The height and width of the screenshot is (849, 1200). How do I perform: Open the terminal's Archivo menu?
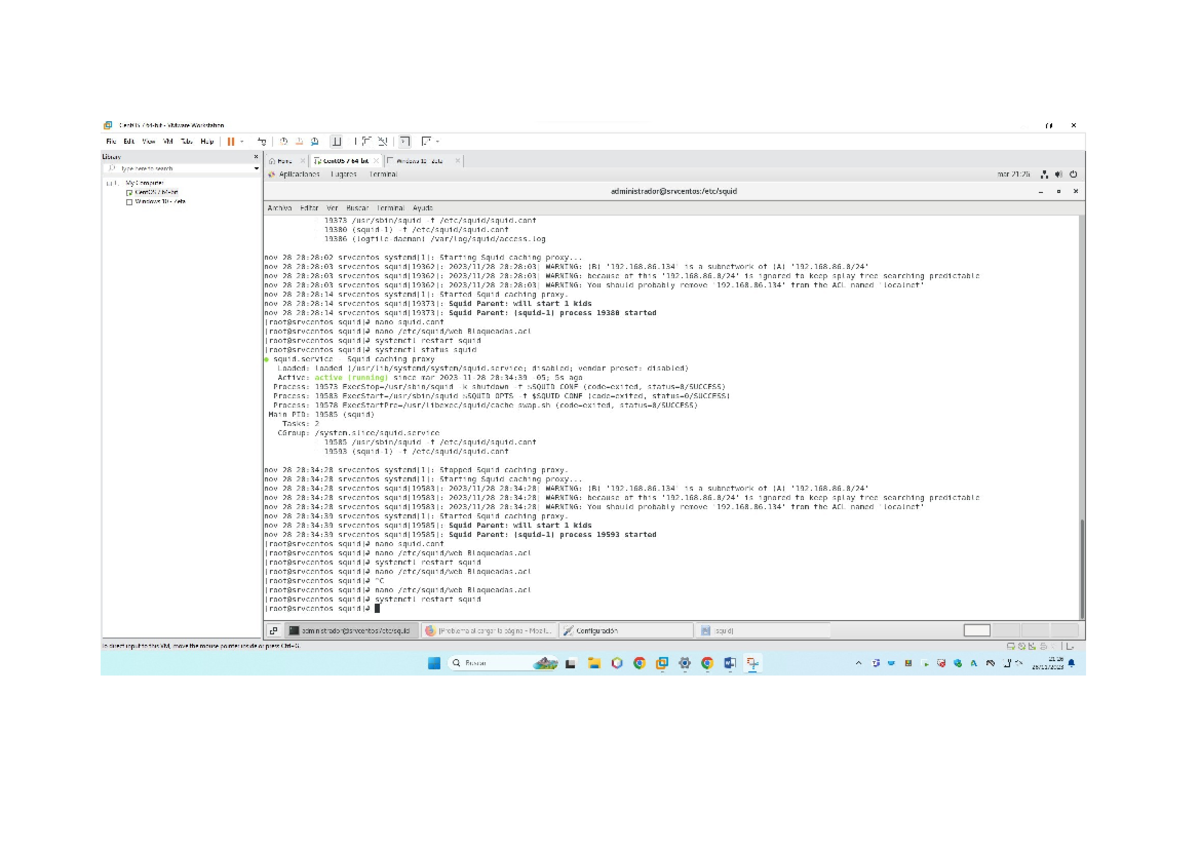click(x=279, y=208)
